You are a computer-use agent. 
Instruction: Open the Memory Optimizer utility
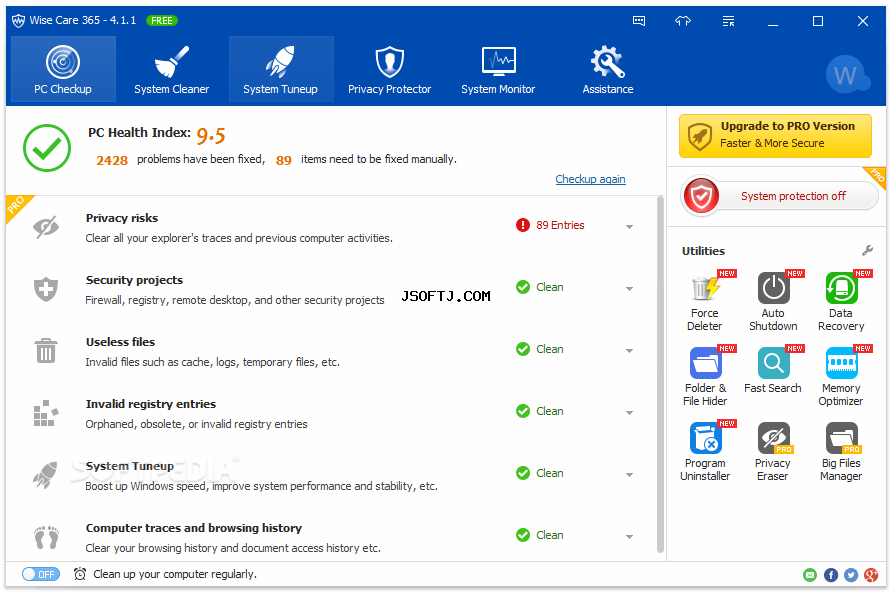pos(841,376)
